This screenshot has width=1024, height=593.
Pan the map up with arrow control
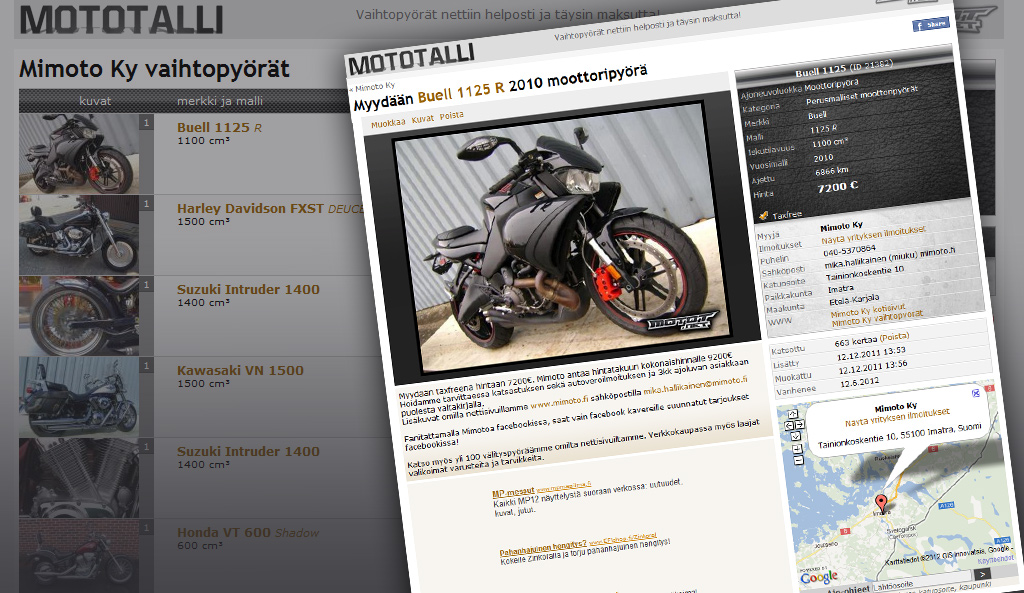point(791,412)
